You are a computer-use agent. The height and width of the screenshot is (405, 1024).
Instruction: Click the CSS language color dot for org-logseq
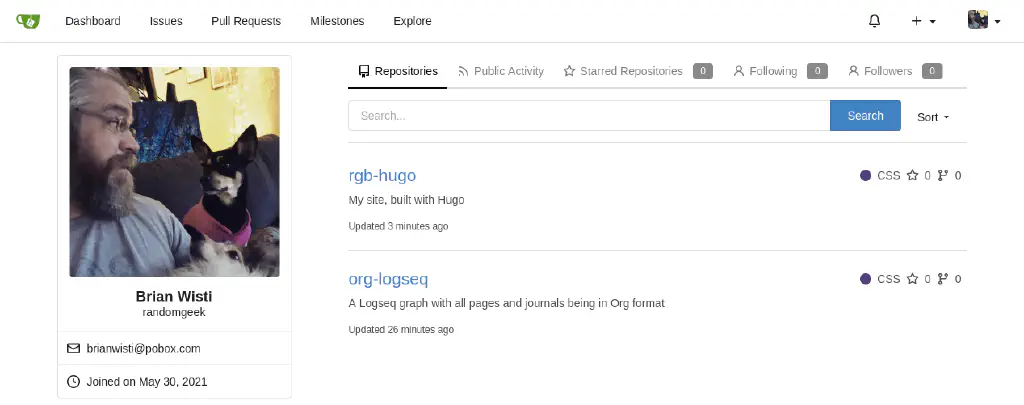865,280
